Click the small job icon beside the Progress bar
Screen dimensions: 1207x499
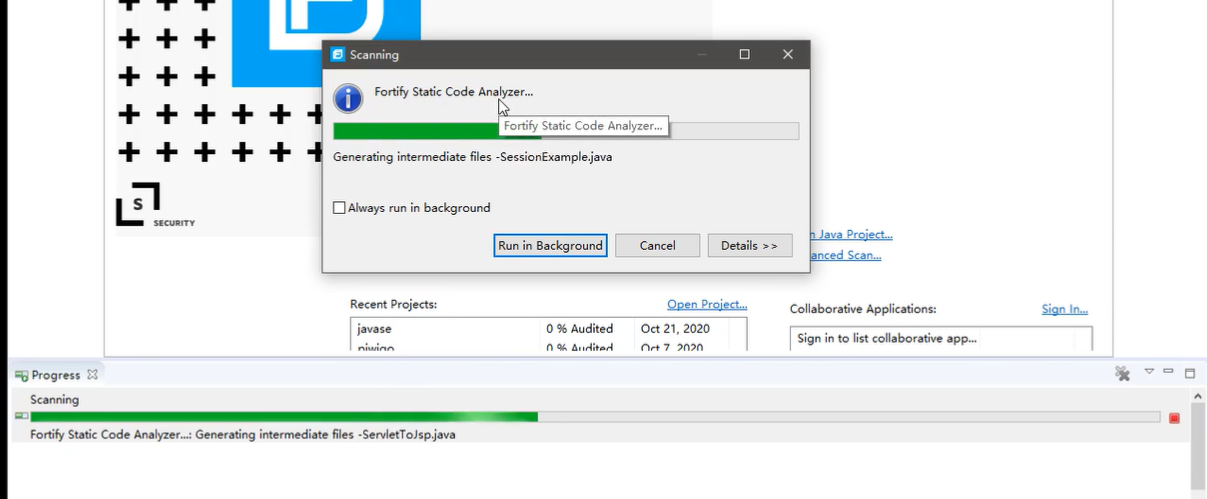click(21, 416)
